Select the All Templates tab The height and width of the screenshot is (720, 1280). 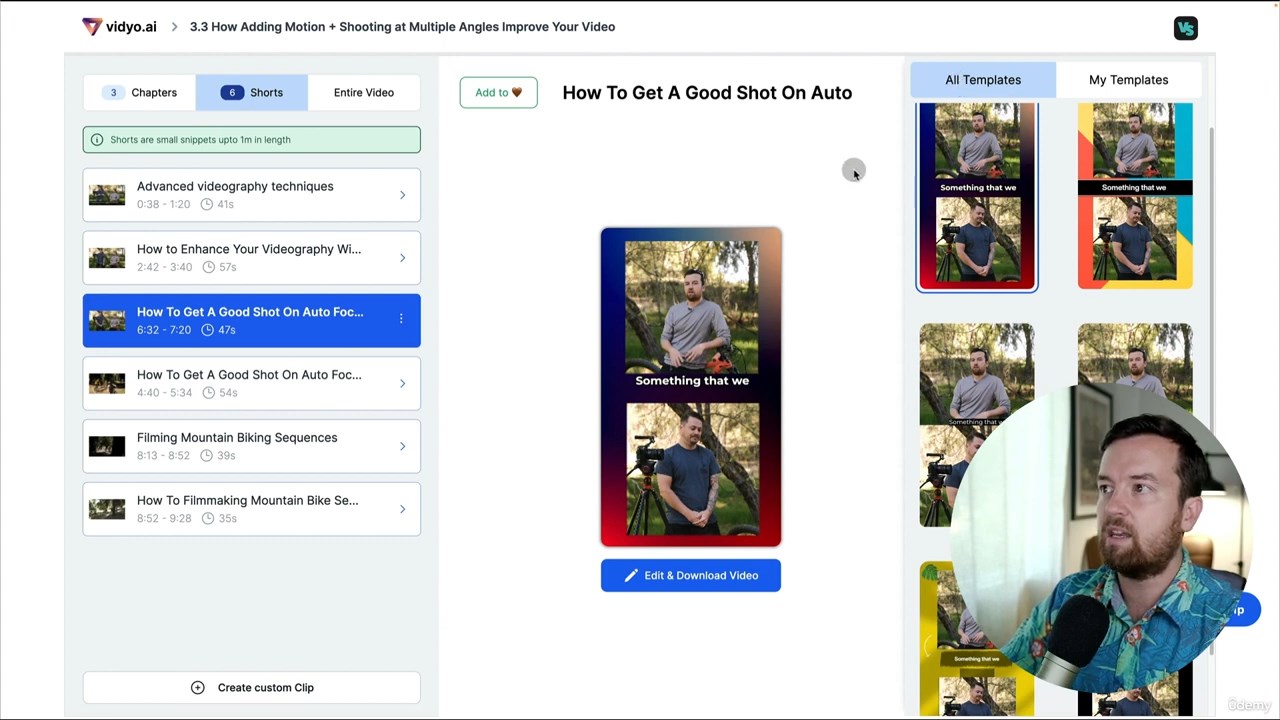(x=982, y=80)
